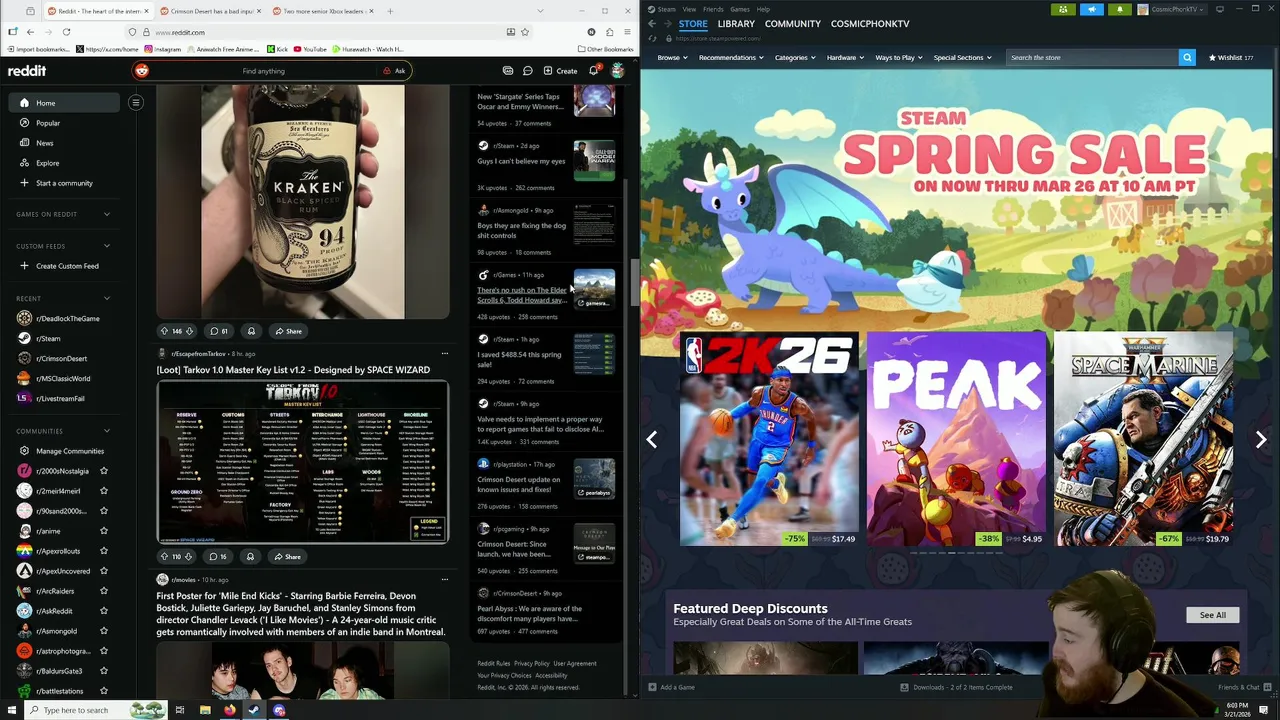Open Steam Recommendations dropdown

point(731,57)
